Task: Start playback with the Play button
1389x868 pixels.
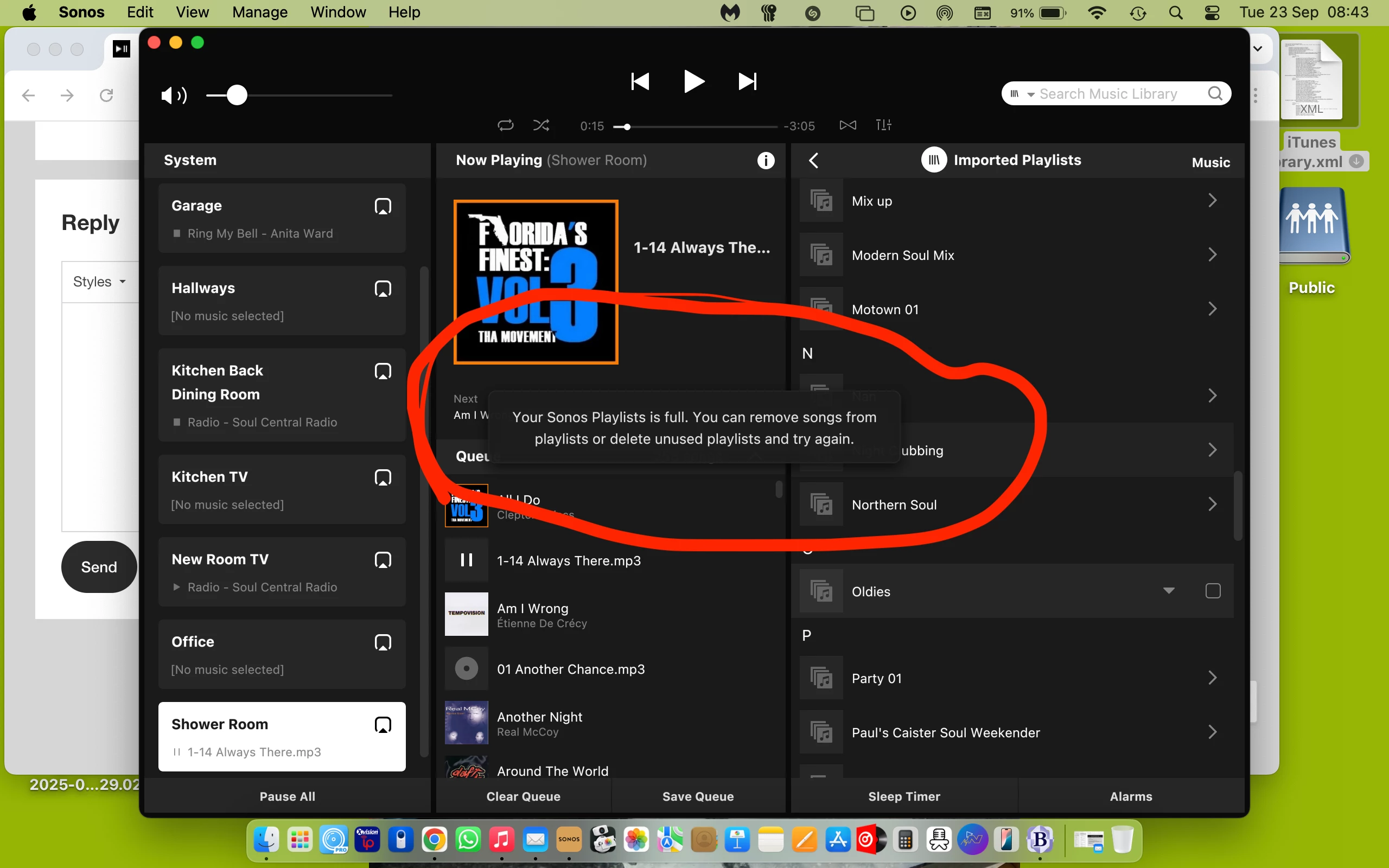Action: coord(693,81)
